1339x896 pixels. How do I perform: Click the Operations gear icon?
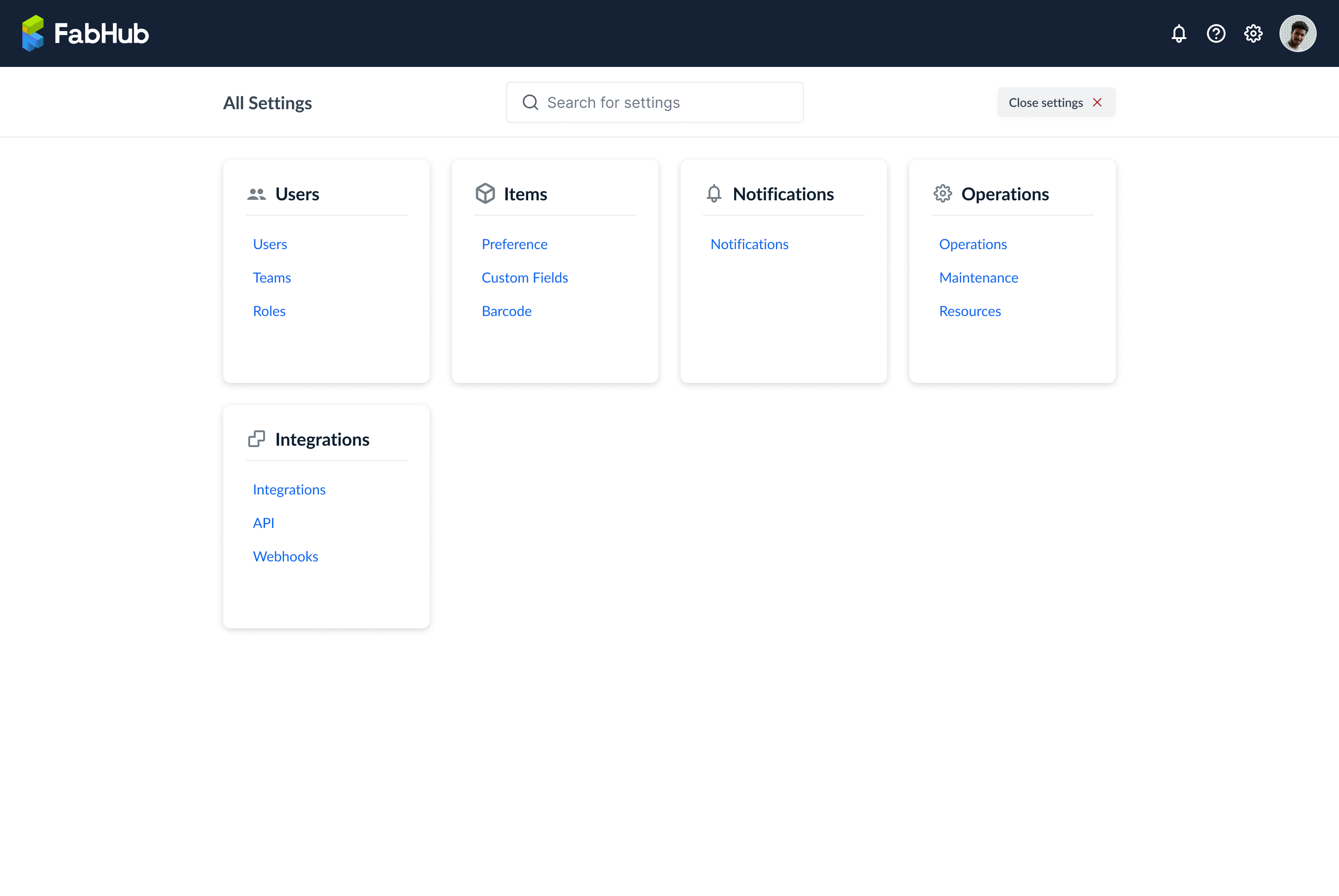(x=942, y=194)
